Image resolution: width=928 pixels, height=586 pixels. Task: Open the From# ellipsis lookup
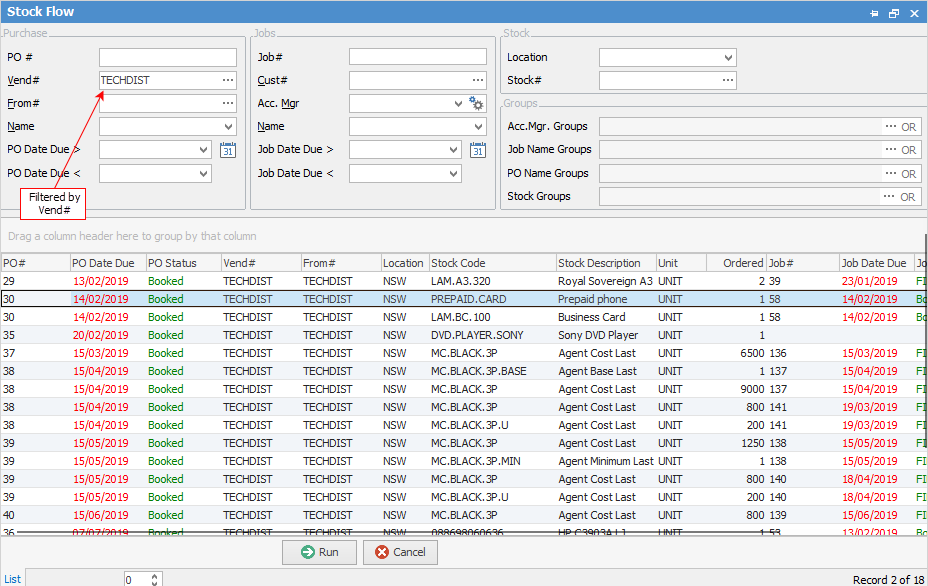[x=228, y=103]
